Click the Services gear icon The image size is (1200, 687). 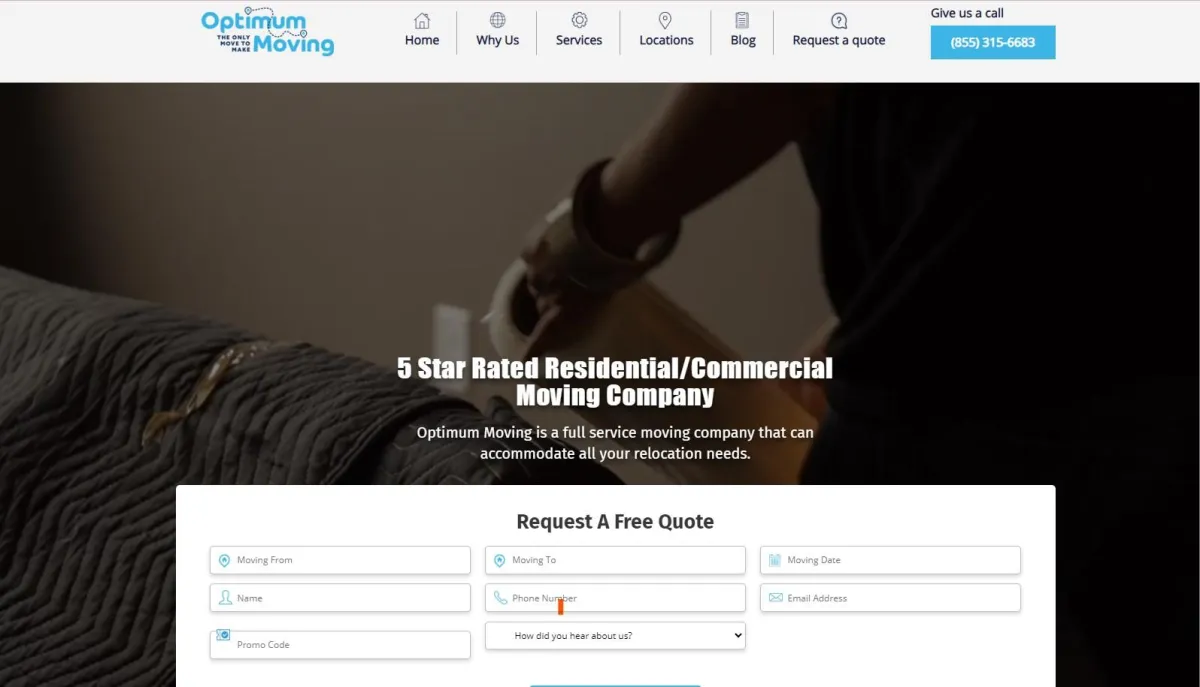coord(579,21)
